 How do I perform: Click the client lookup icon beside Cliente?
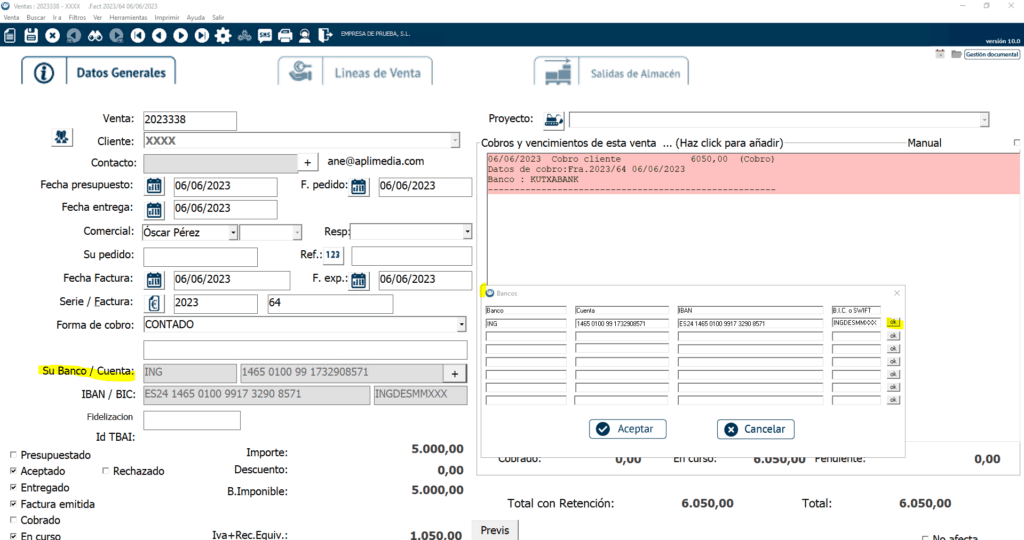[62, 137]
